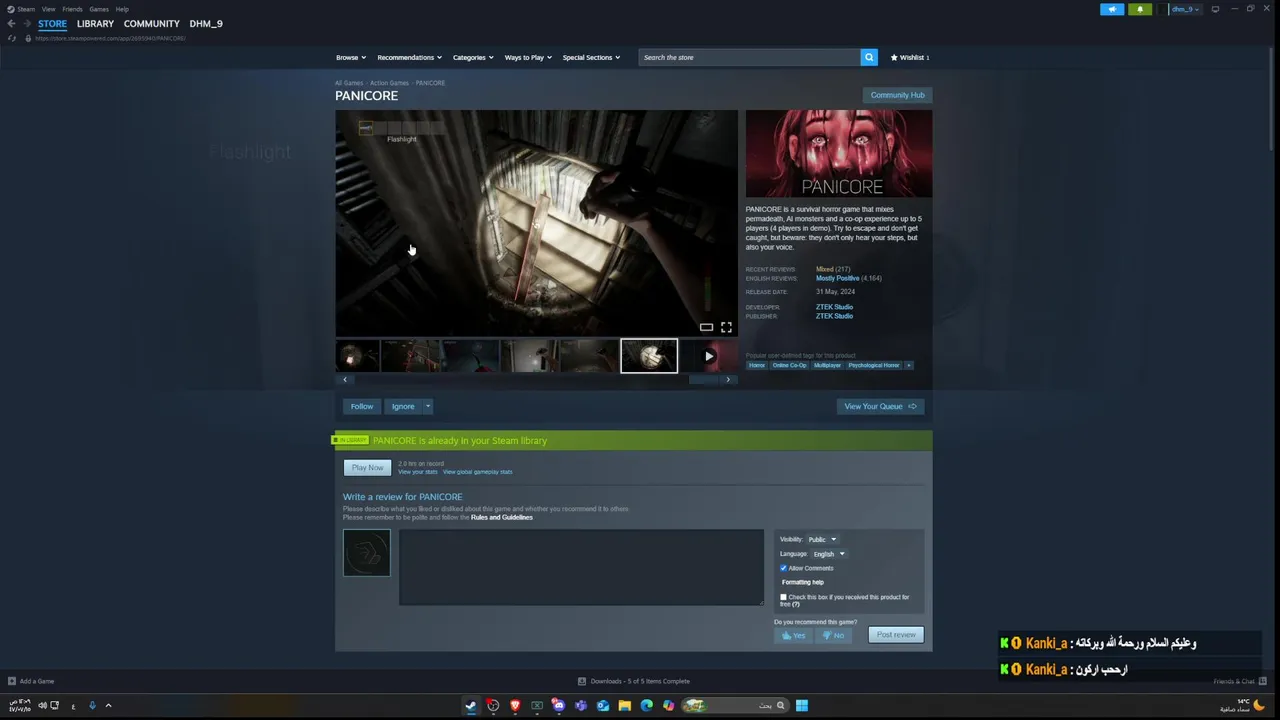Image resolution: width=1280 pixels, height=720 pixels.
Task: Go back using the back arrow
Action: pos(11,23)
